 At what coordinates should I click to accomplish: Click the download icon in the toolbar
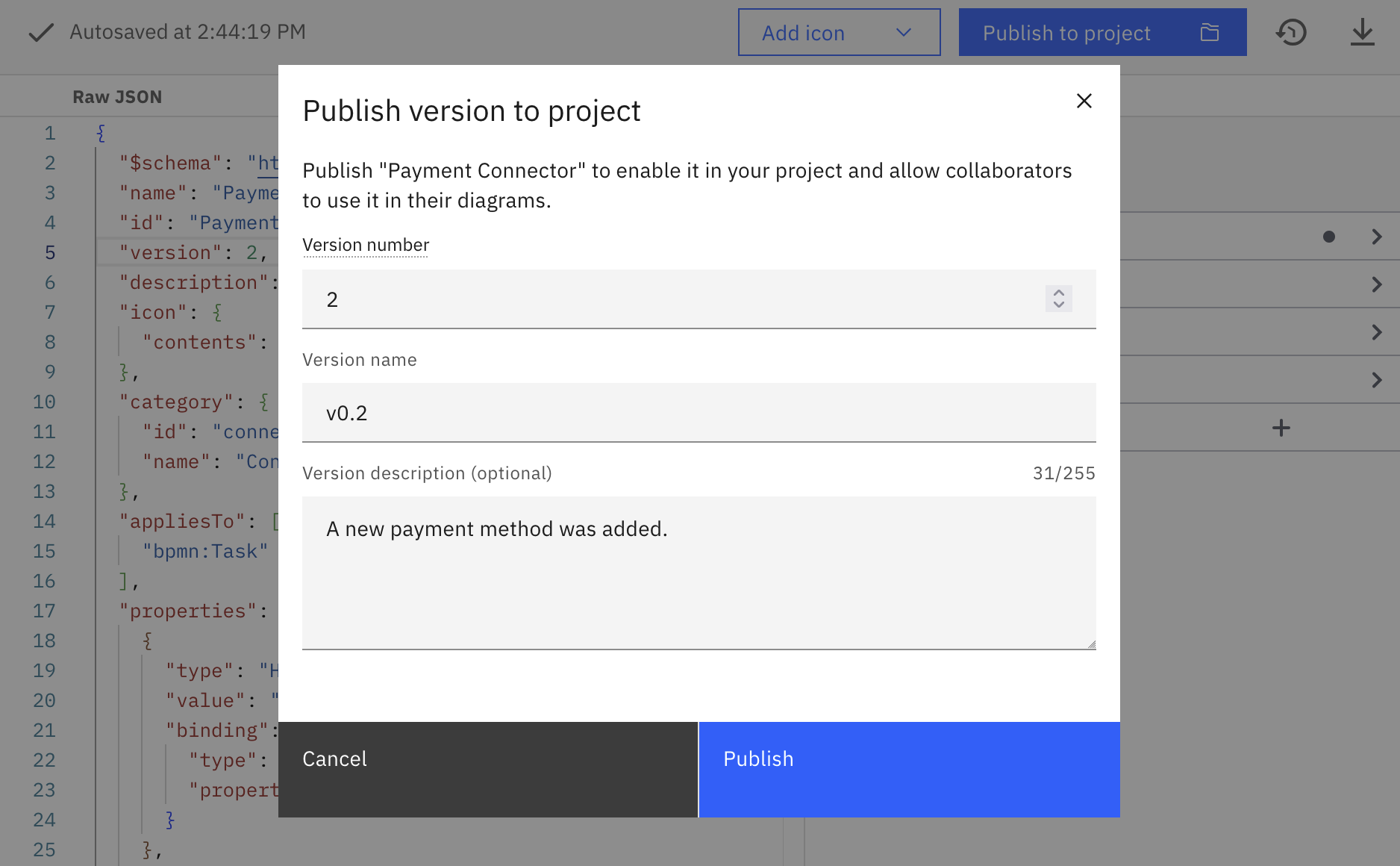(x=1363, y=32)
